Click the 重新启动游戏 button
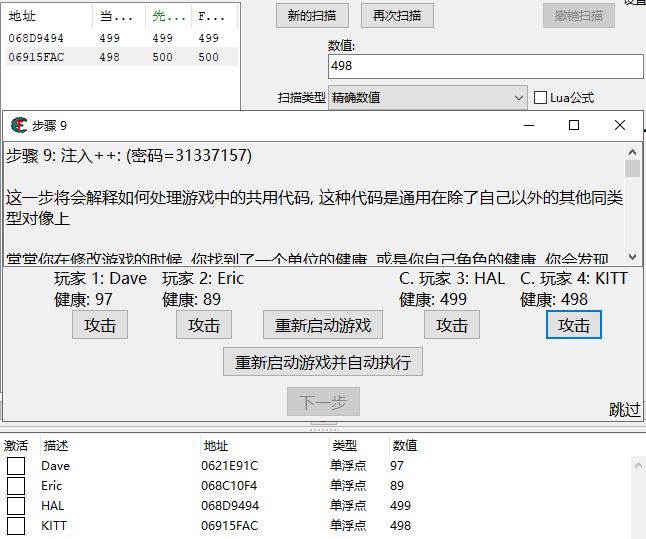Image resolution: width=646 pixels, height=539 pixels. 323,325
